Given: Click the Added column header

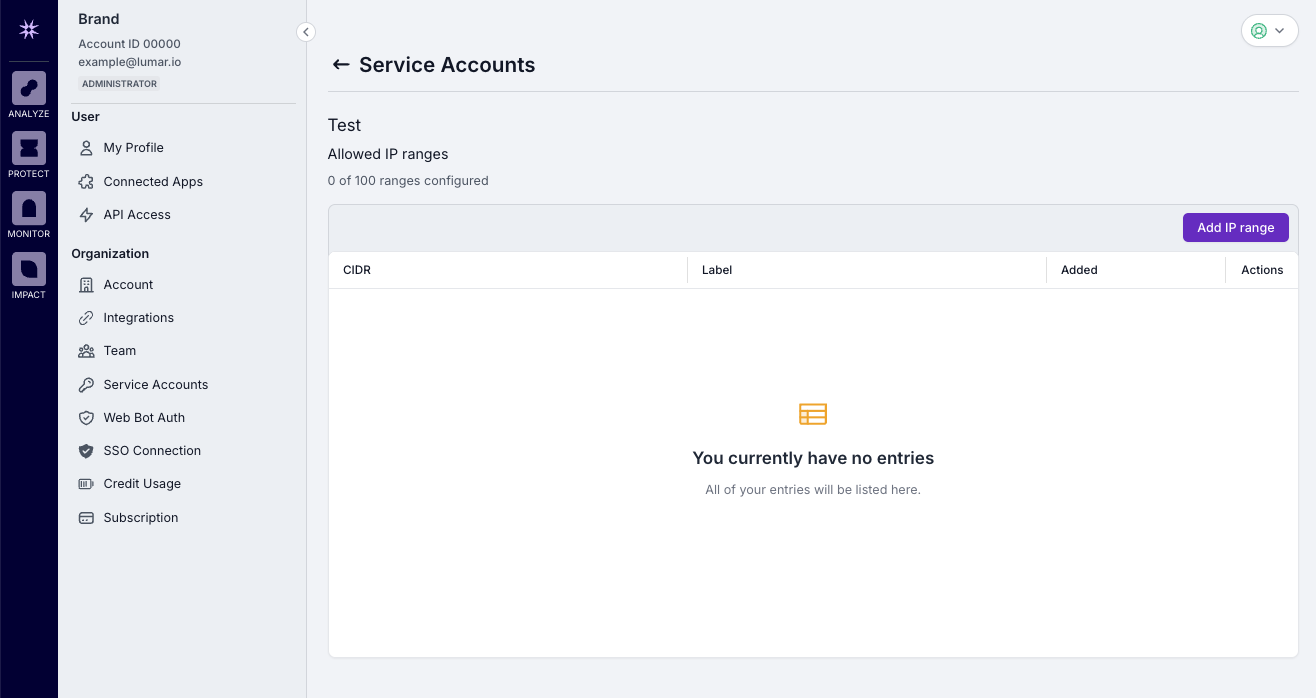Looking at the screenshot, I should (x=1136, y=270).
